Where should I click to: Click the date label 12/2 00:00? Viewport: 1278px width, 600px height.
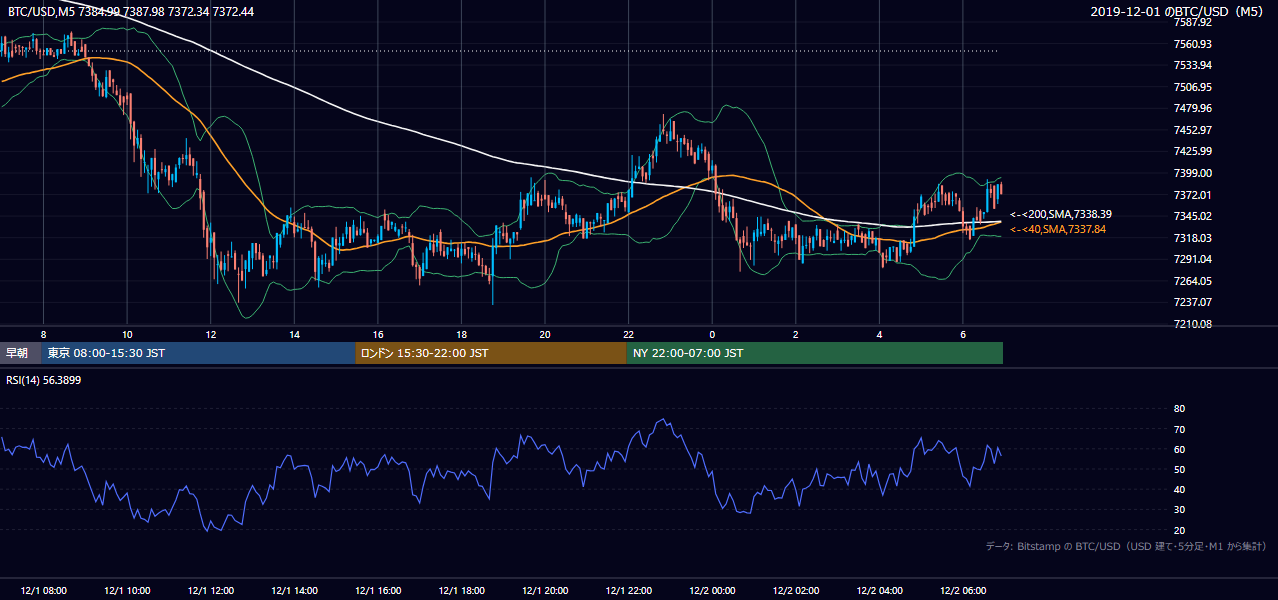point(712,591)
